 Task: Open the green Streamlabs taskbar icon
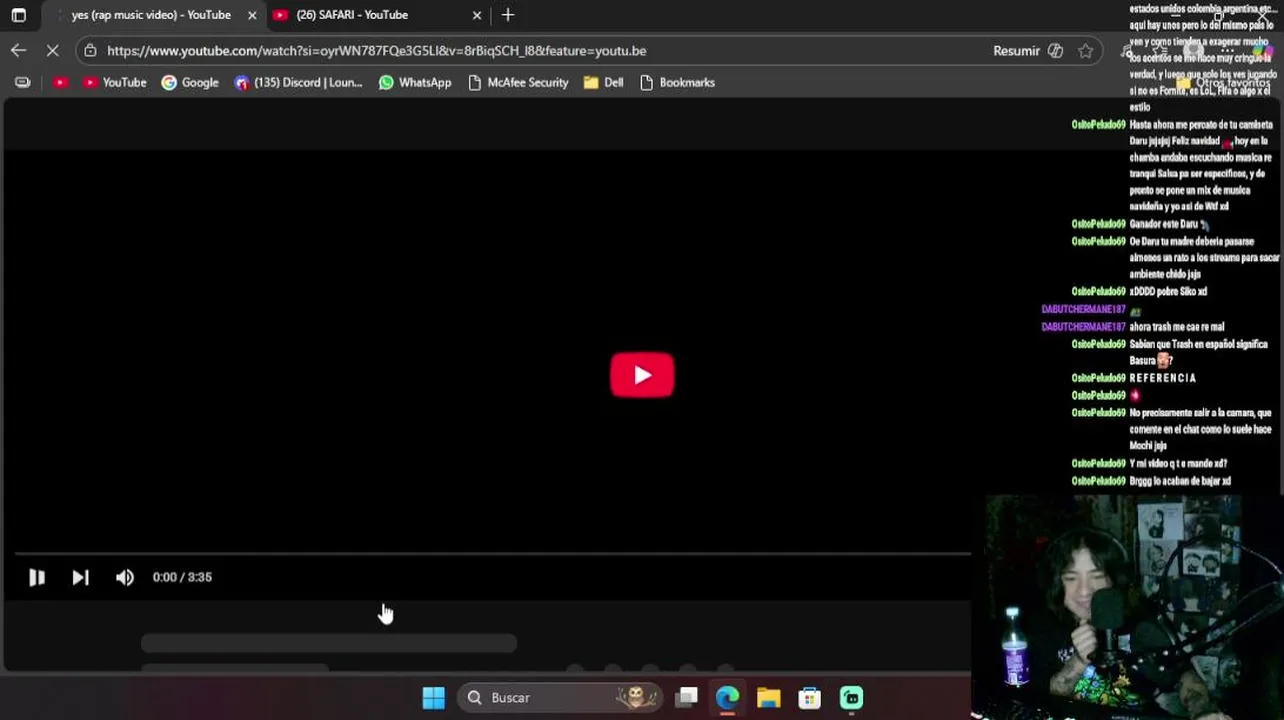(x=851, y=697)
